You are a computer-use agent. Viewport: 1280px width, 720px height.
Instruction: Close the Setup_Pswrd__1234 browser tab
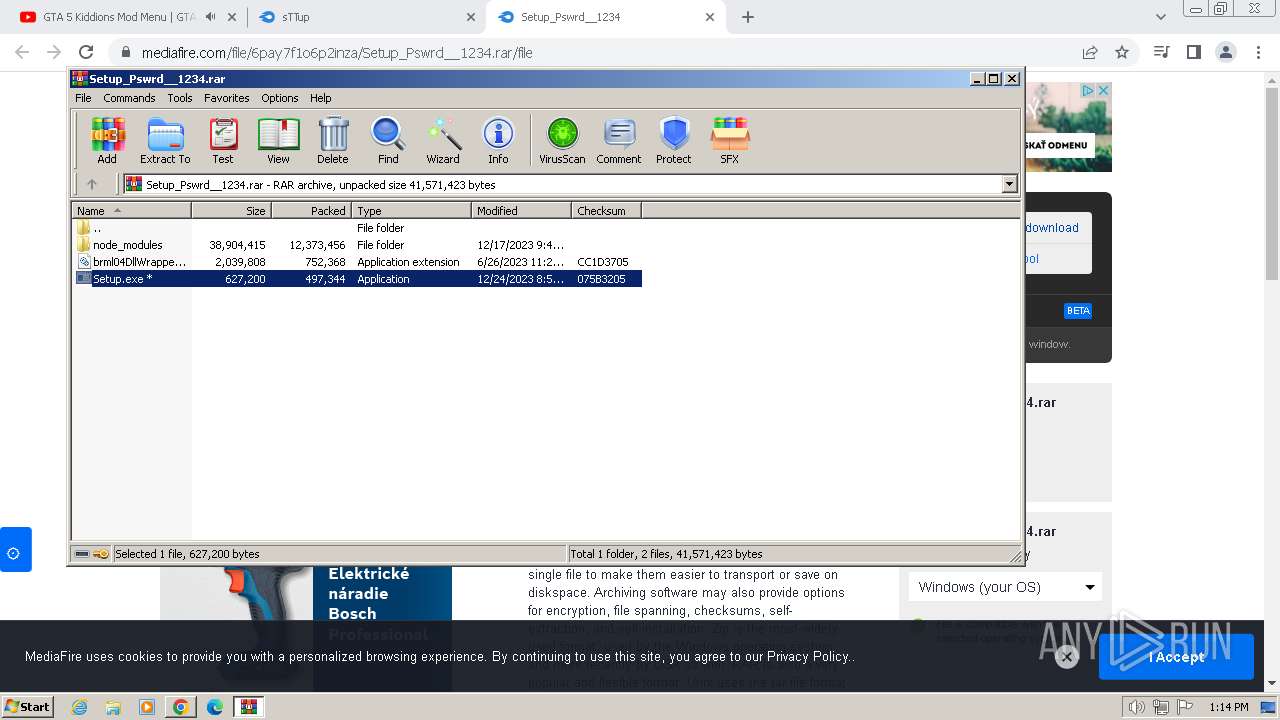coord(710,17)
